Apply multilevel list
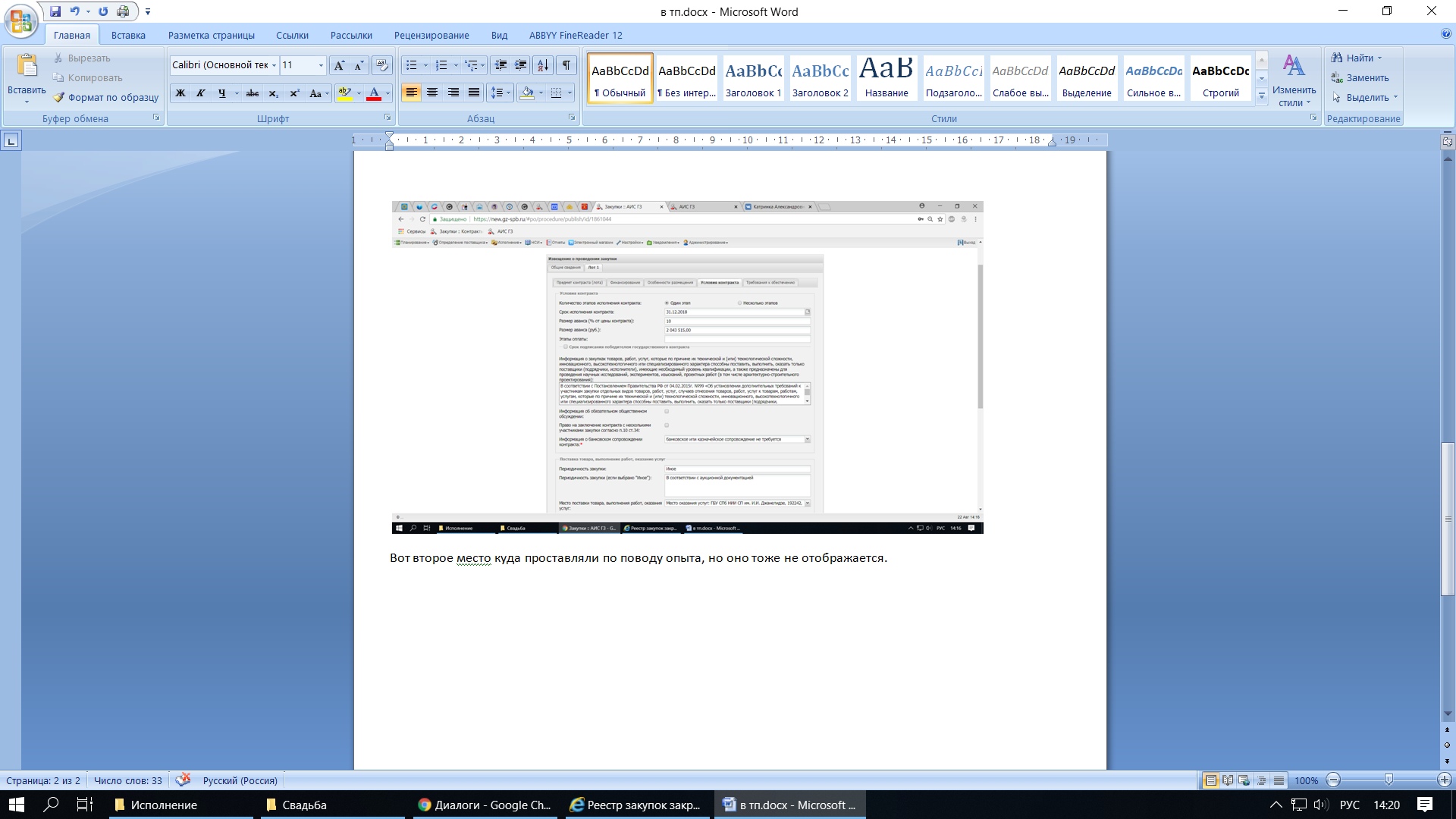The width and height of the screenshot is (1456, 819). pos(471,65)
